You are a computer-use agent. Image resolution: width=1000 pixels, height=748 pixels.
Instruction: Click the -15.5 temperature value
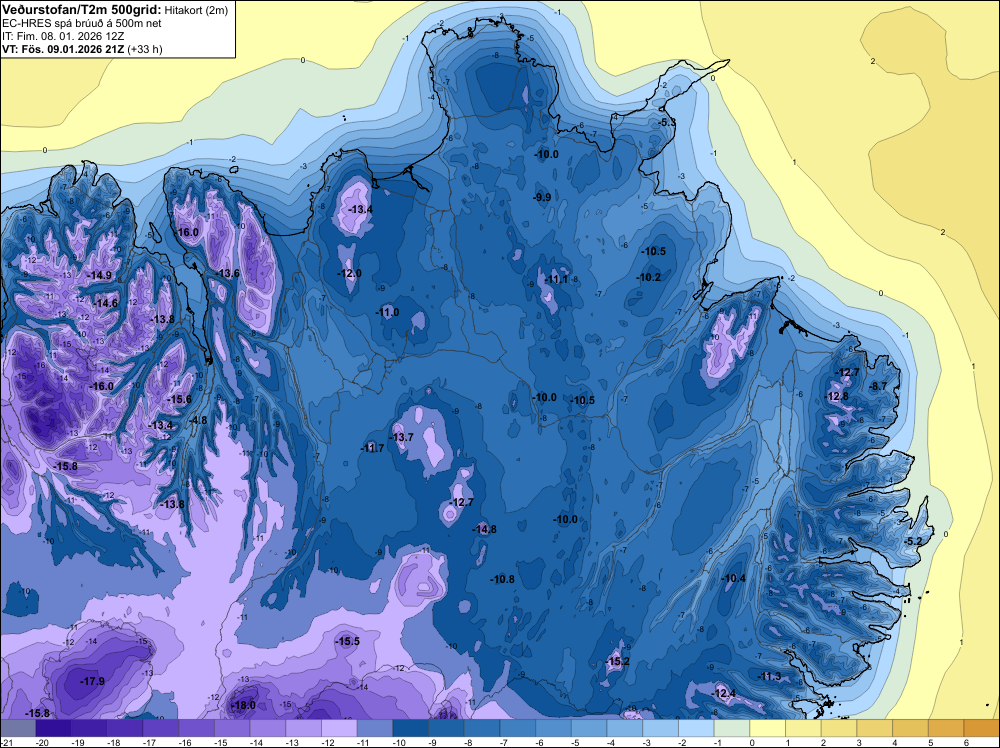pos(348,641)
